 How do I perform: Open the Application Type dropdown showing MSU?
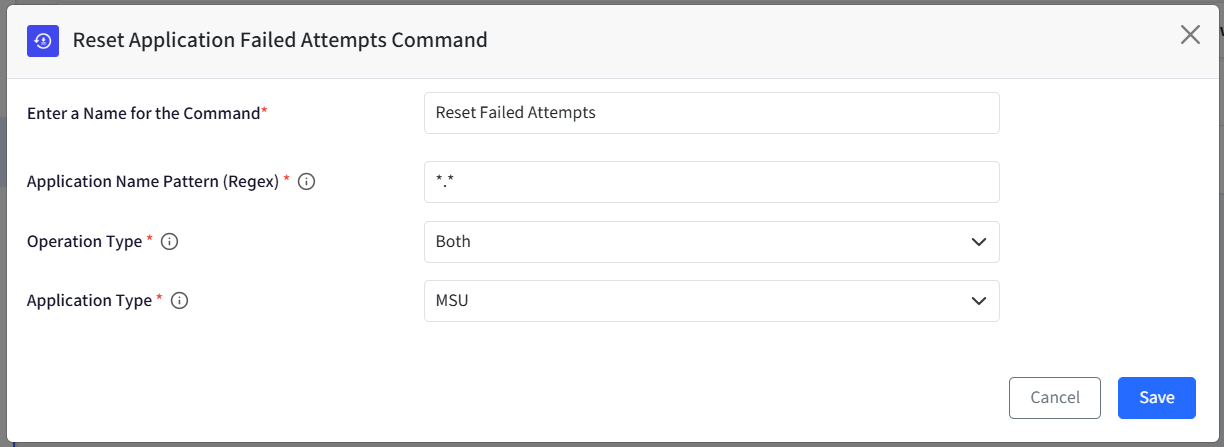(x=712, y=301)
